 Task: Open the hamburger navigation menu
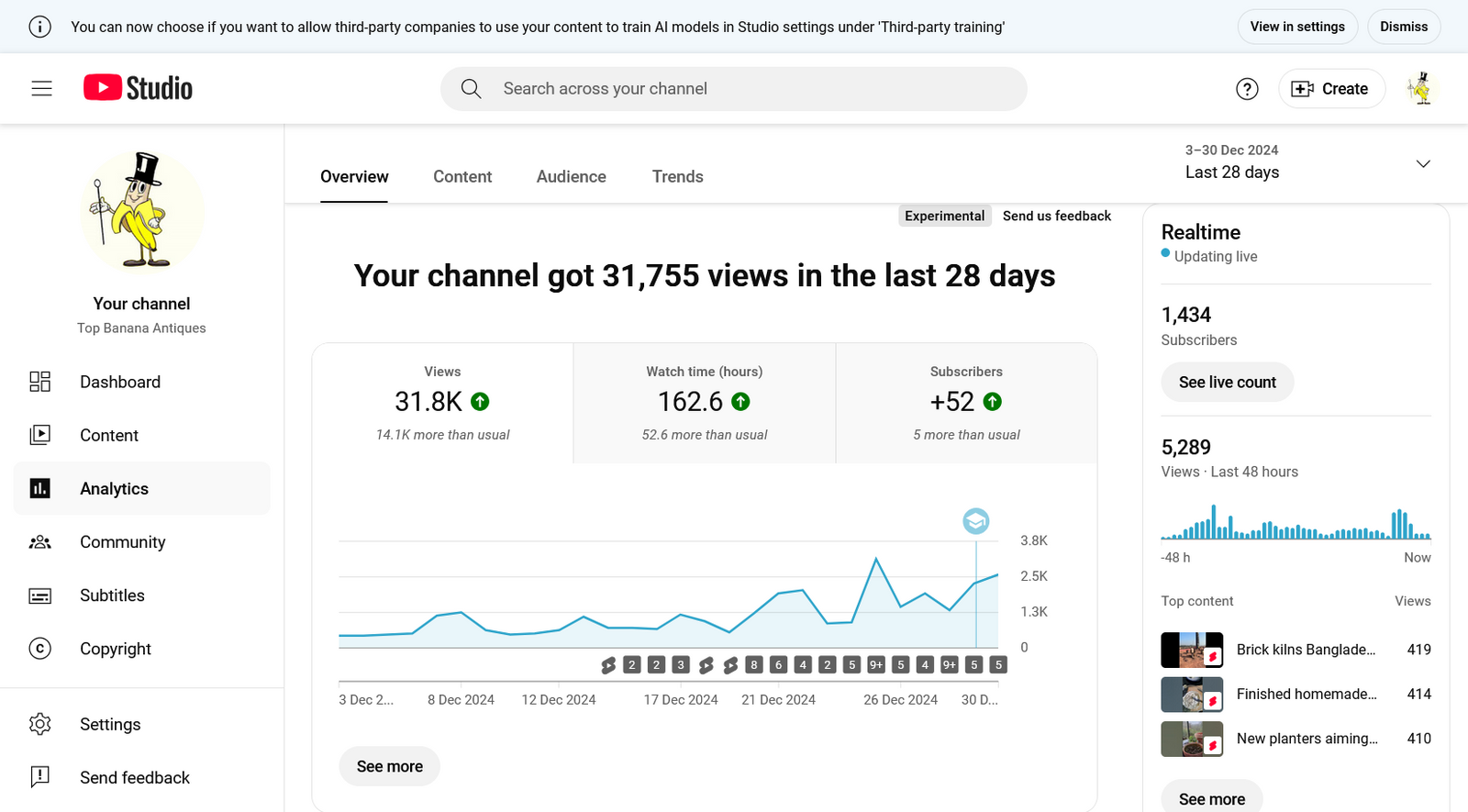(x=41, y=88)
